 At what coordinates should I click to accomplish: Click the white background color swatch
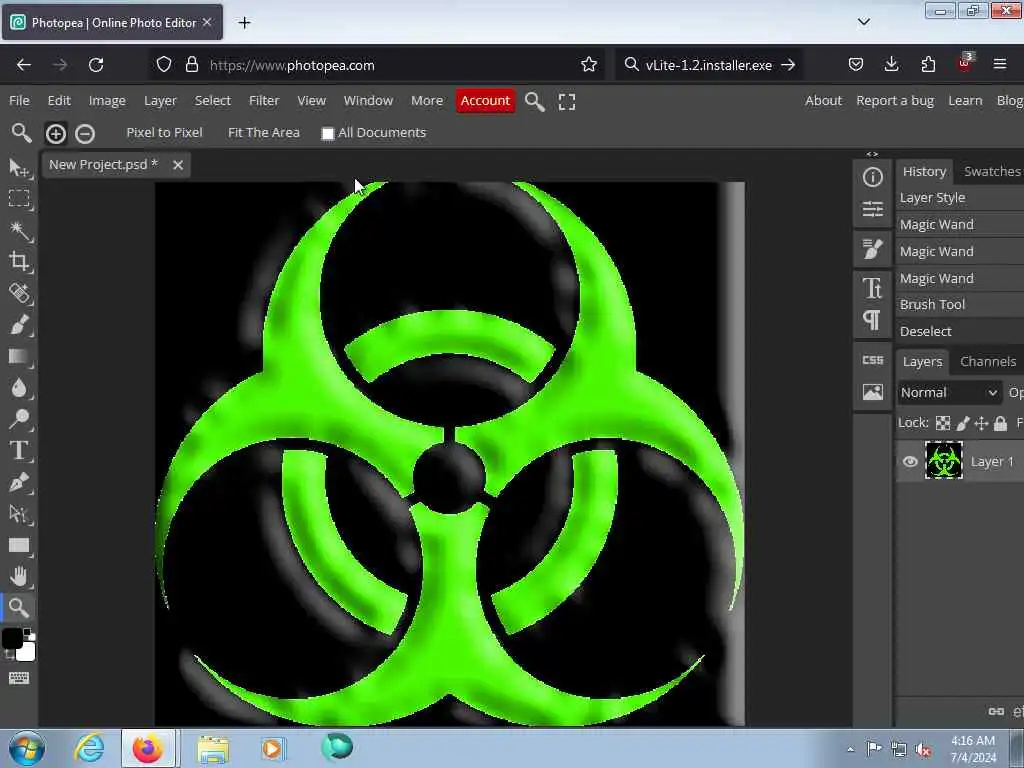coord(27,652)
